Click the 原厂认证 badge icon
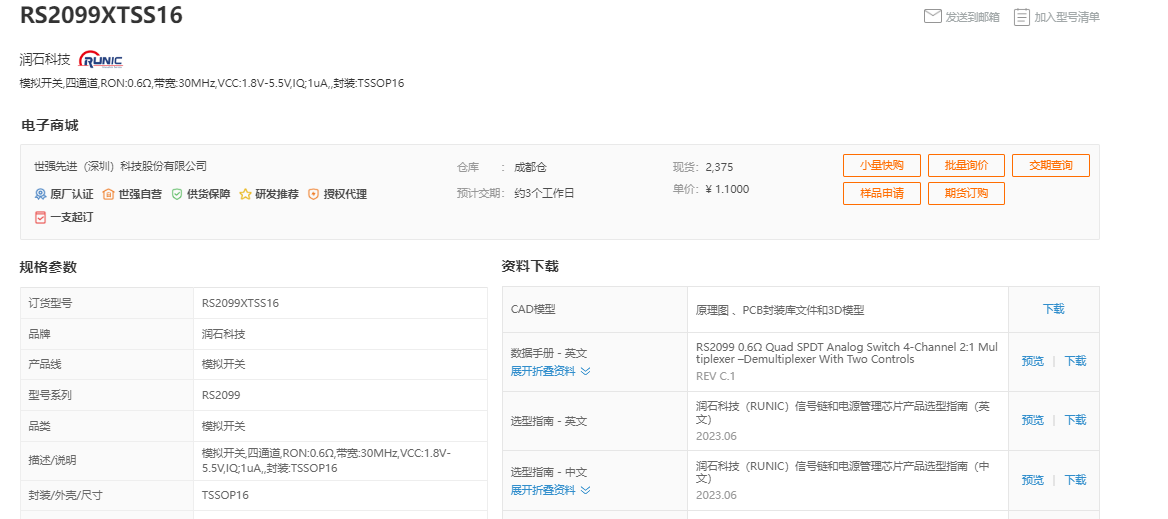 [41, 194]
